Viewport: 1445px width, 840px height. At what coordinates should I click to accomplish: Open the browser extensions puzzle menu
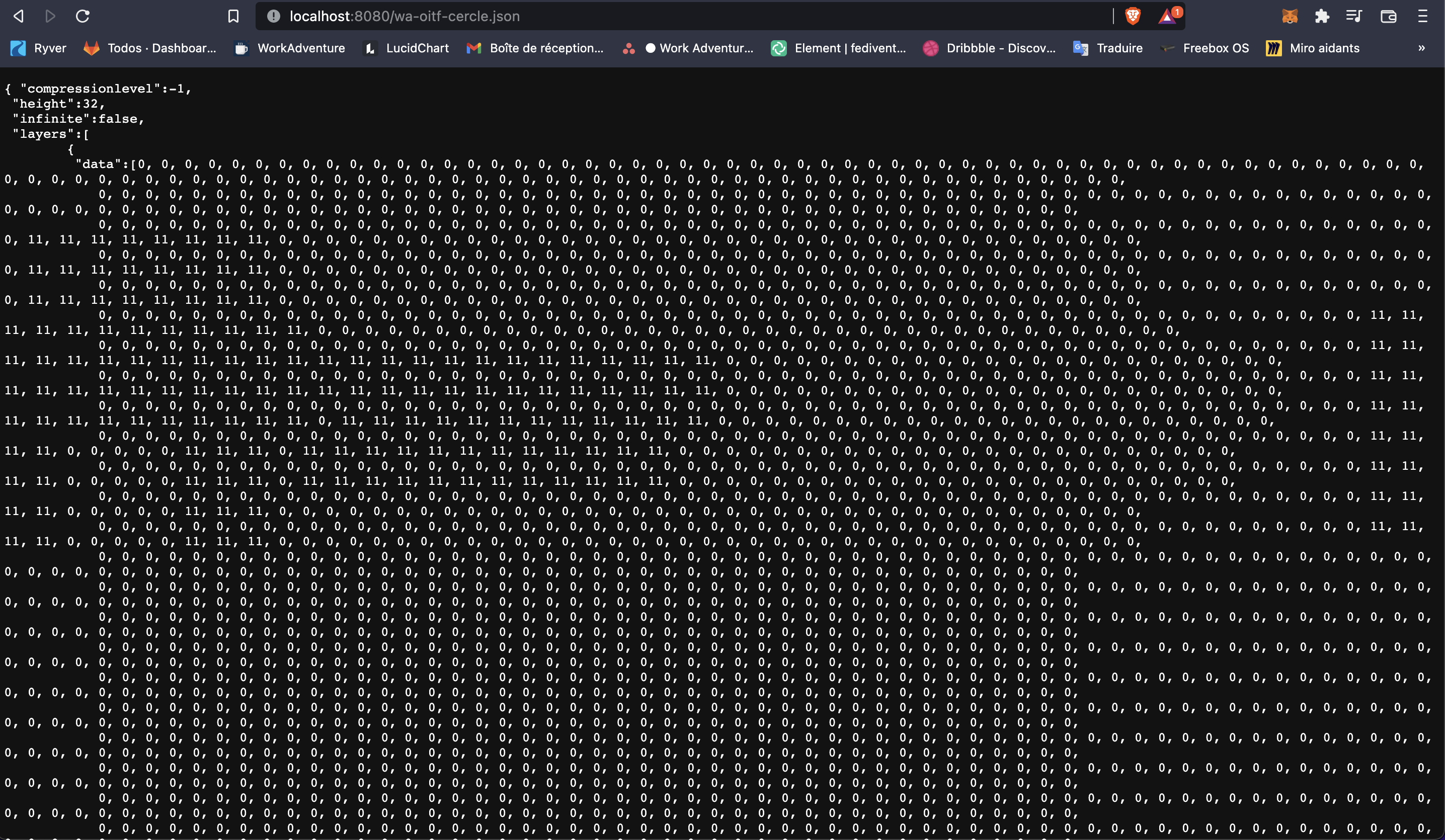(1323, 16)
